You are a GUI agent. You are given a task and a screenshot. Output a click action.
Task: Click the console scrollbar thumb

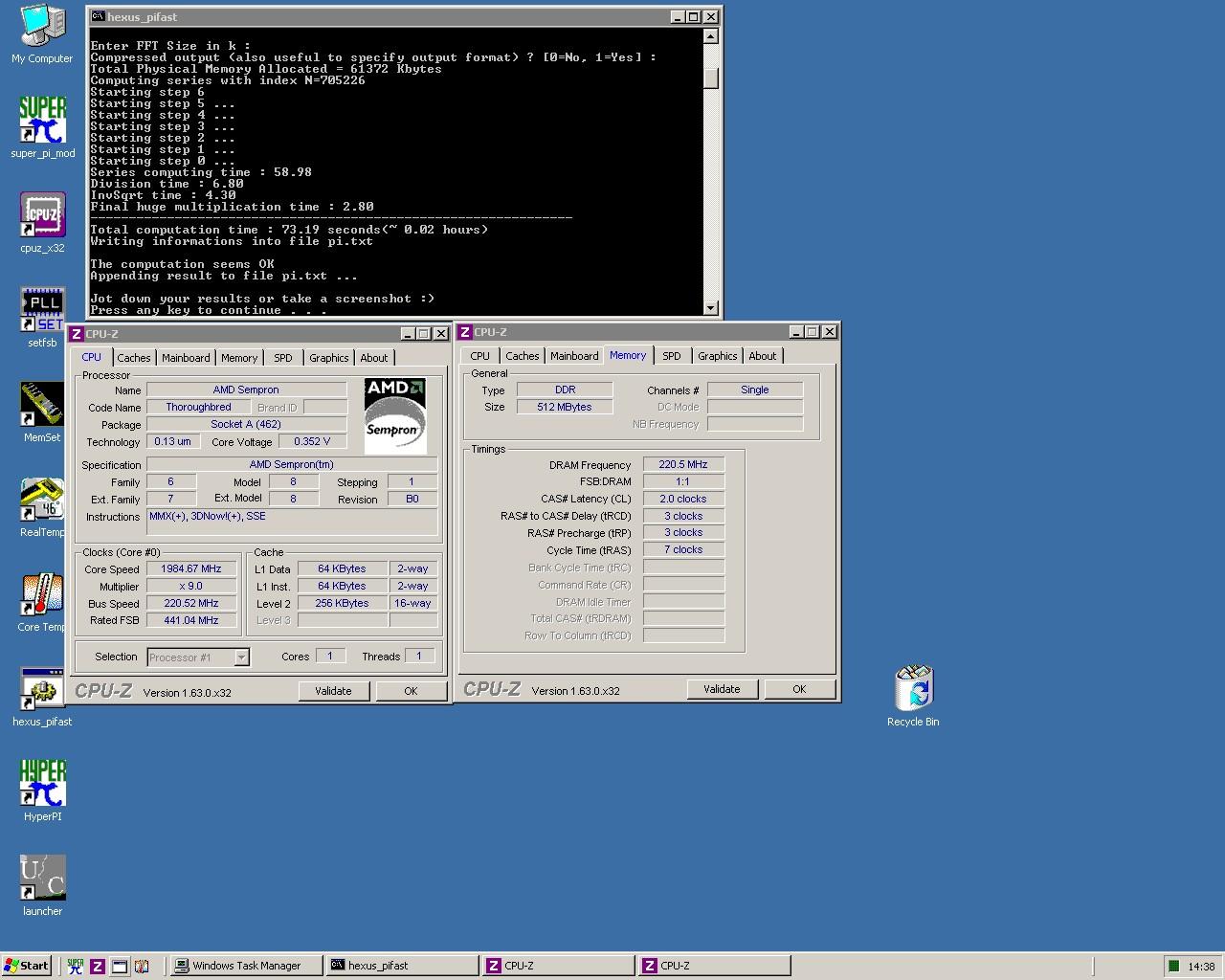point(710,78)
